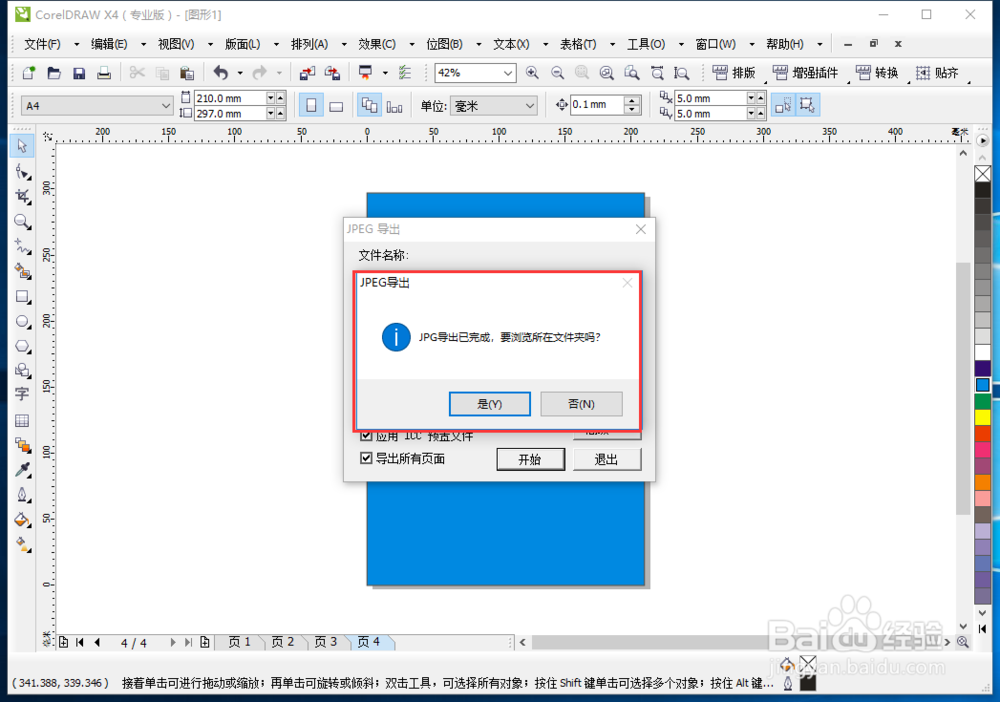1000x702 pixels.
Task: Click the Table tool icon
Action: (22, 421)
